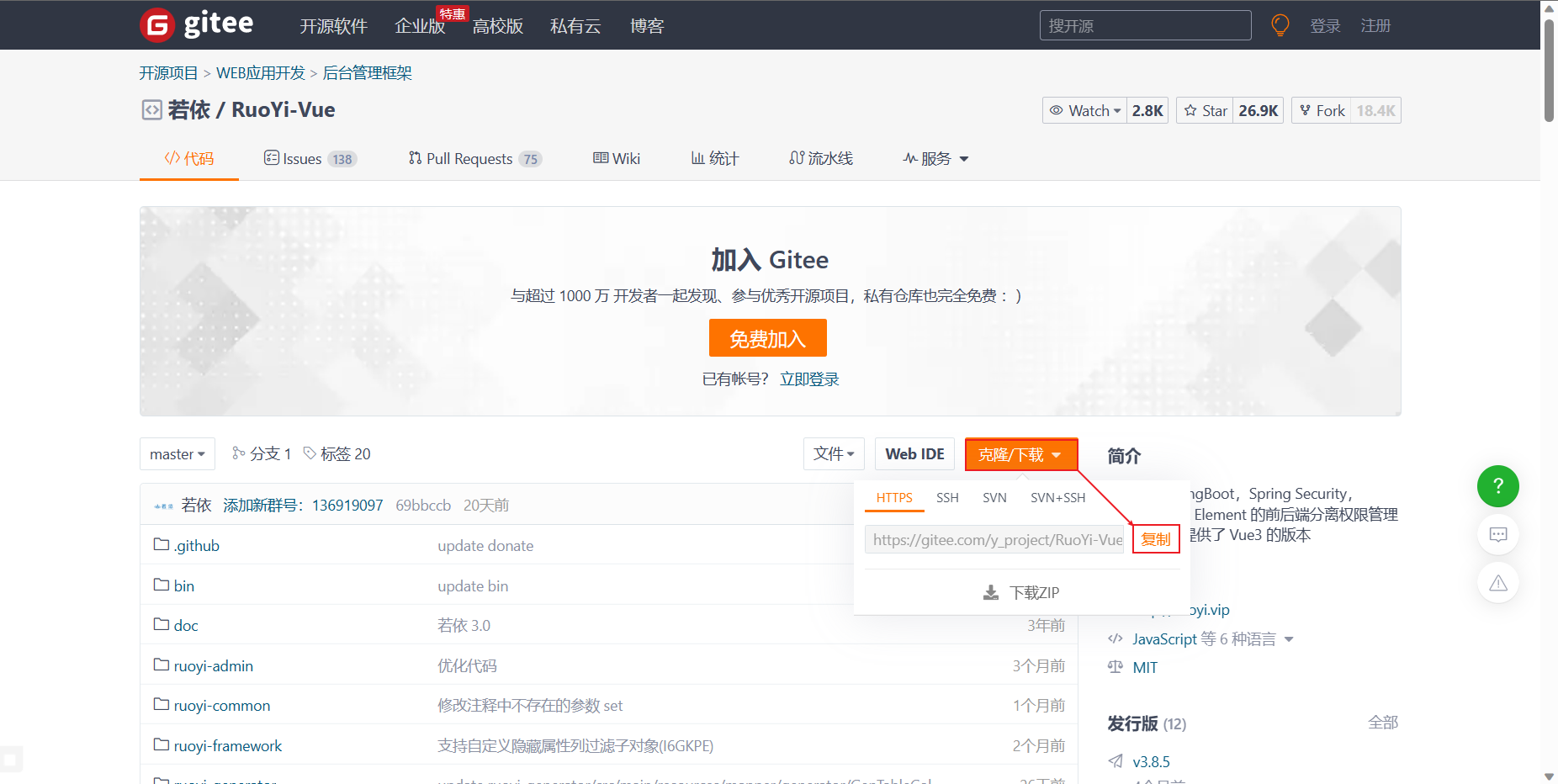Select the HTTPS clone URL input field

tap(993, 539)
